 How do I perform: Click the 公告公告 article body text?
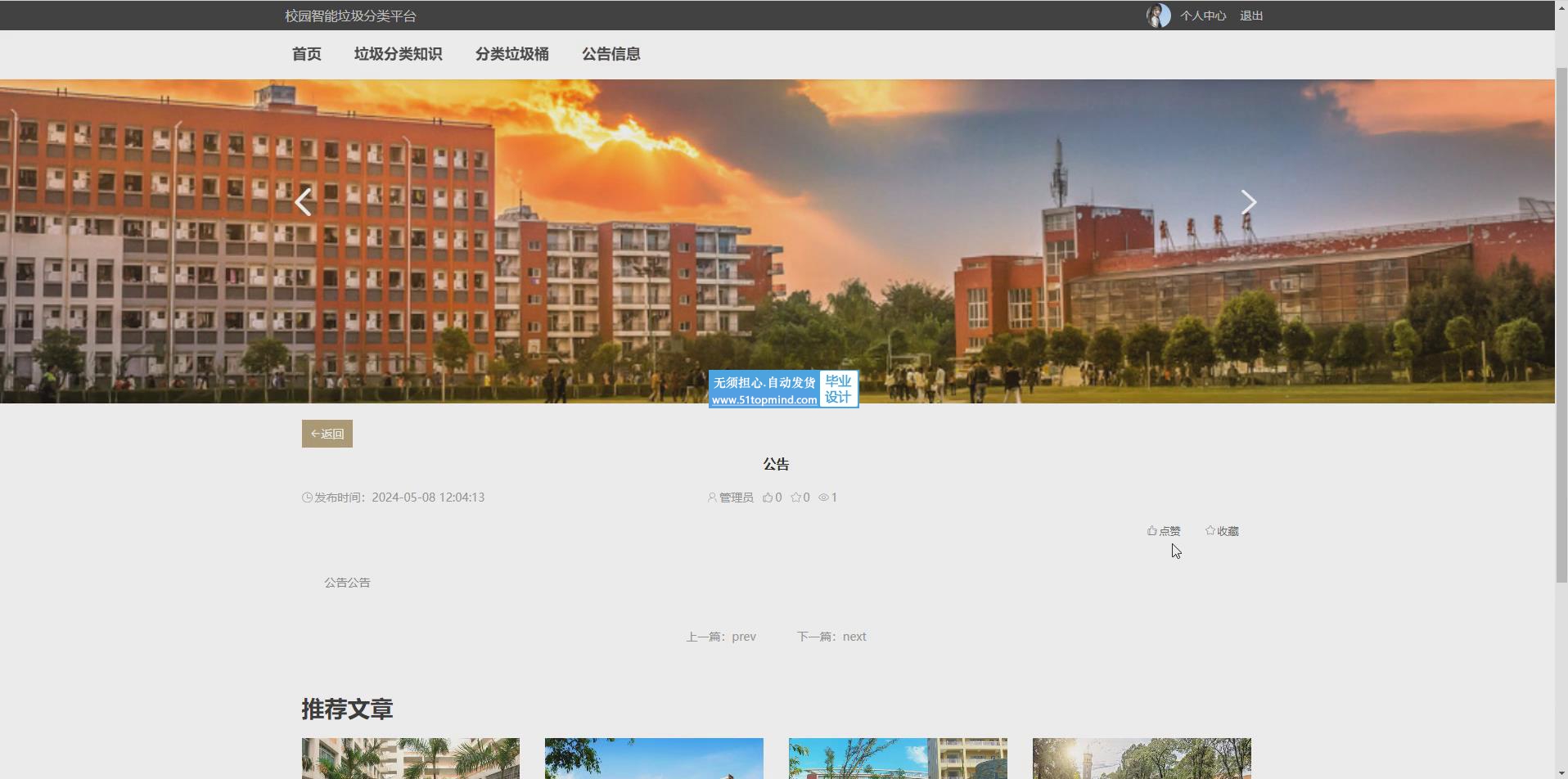(347, 583)
